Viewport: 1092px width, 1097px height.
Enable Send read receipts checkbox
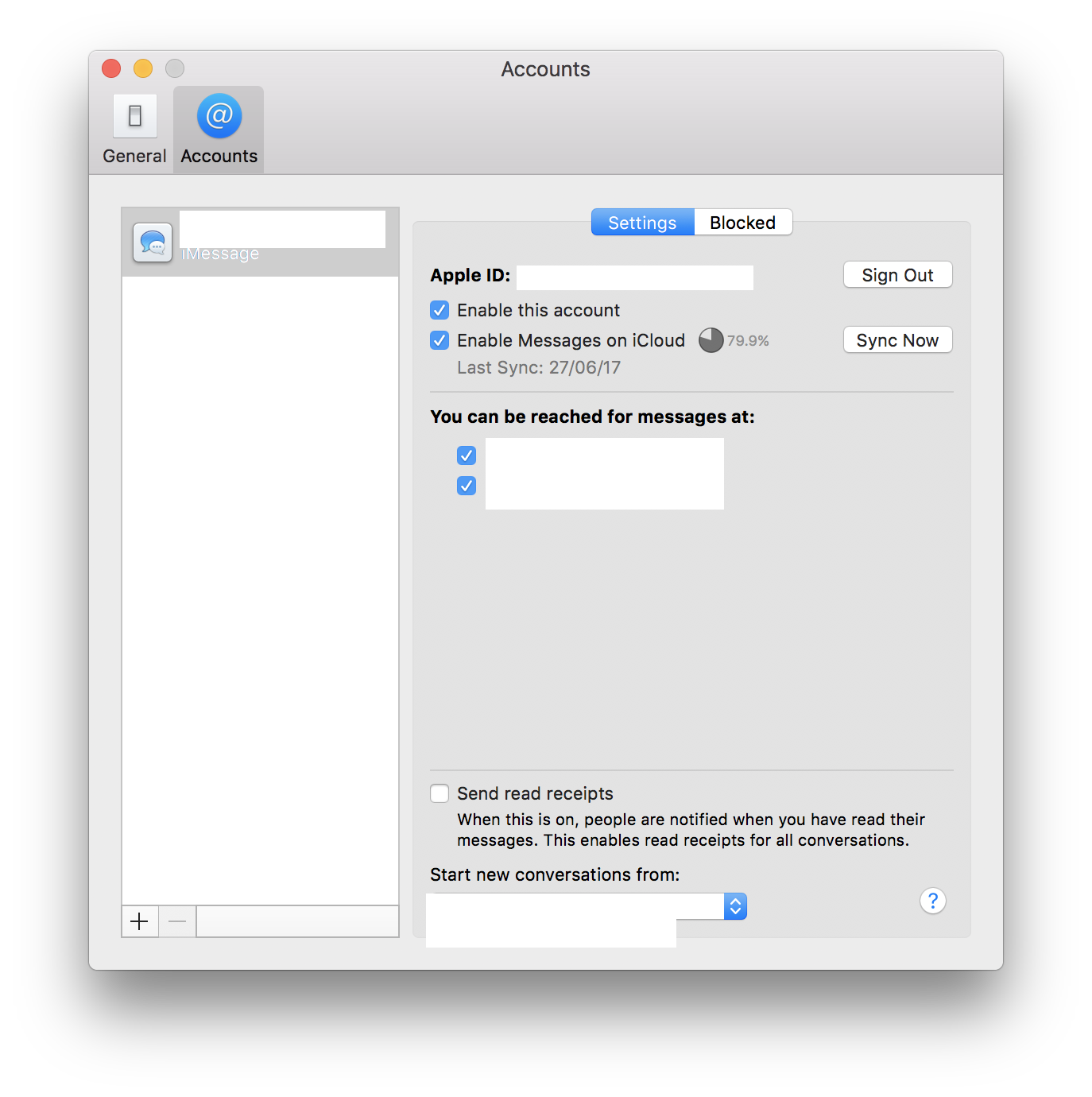(440, 793)
